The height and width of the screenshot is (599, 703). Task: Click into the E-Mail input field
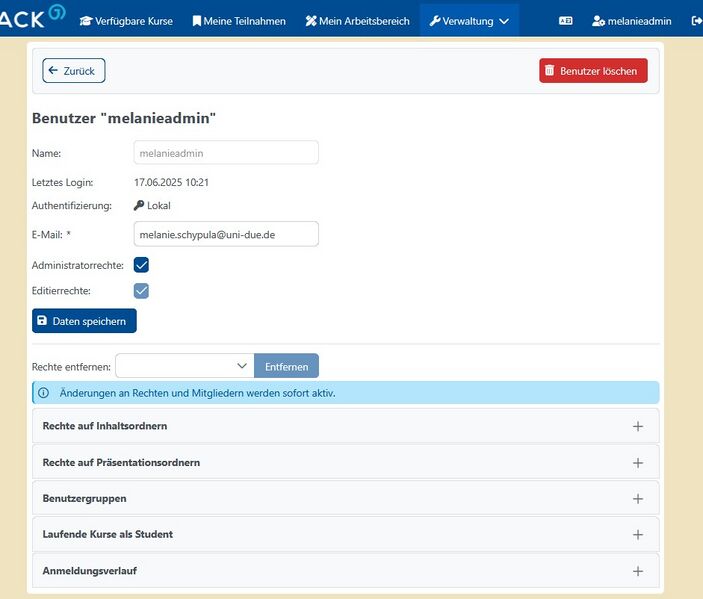coord(226,234)
